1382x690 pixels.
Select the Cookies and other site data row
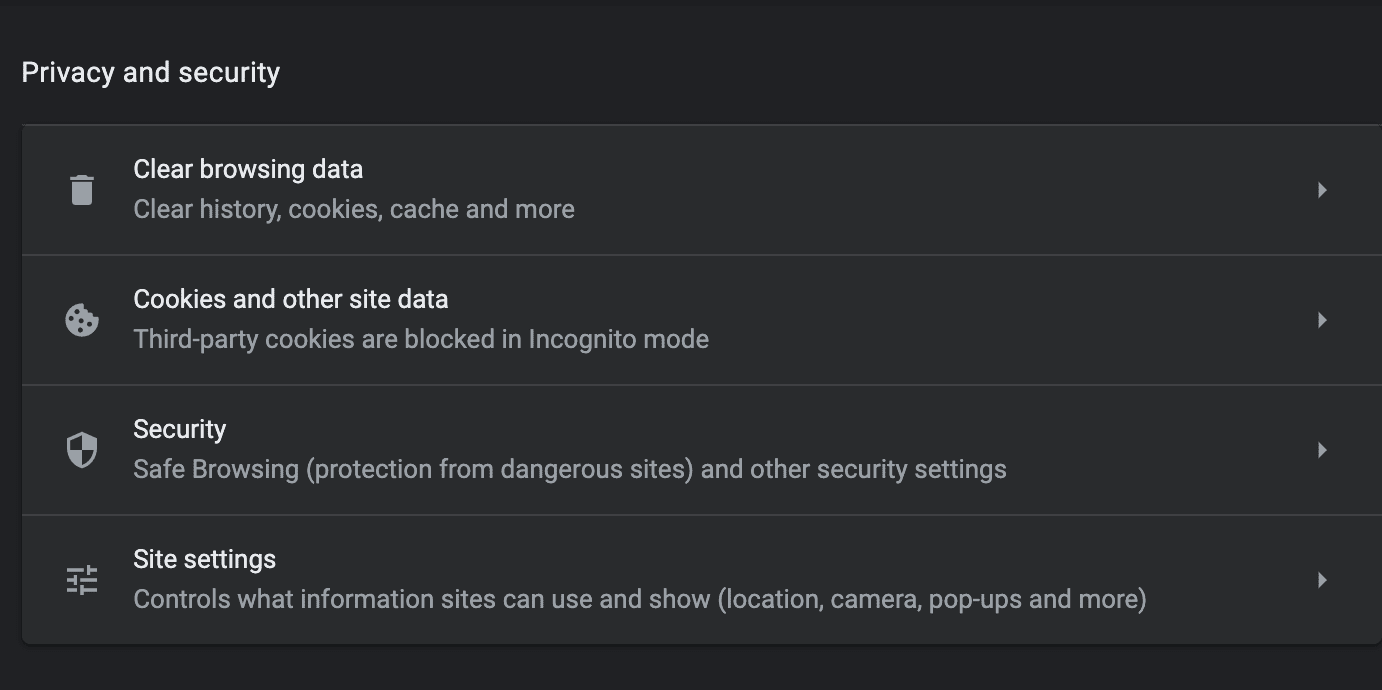[691, 319]
